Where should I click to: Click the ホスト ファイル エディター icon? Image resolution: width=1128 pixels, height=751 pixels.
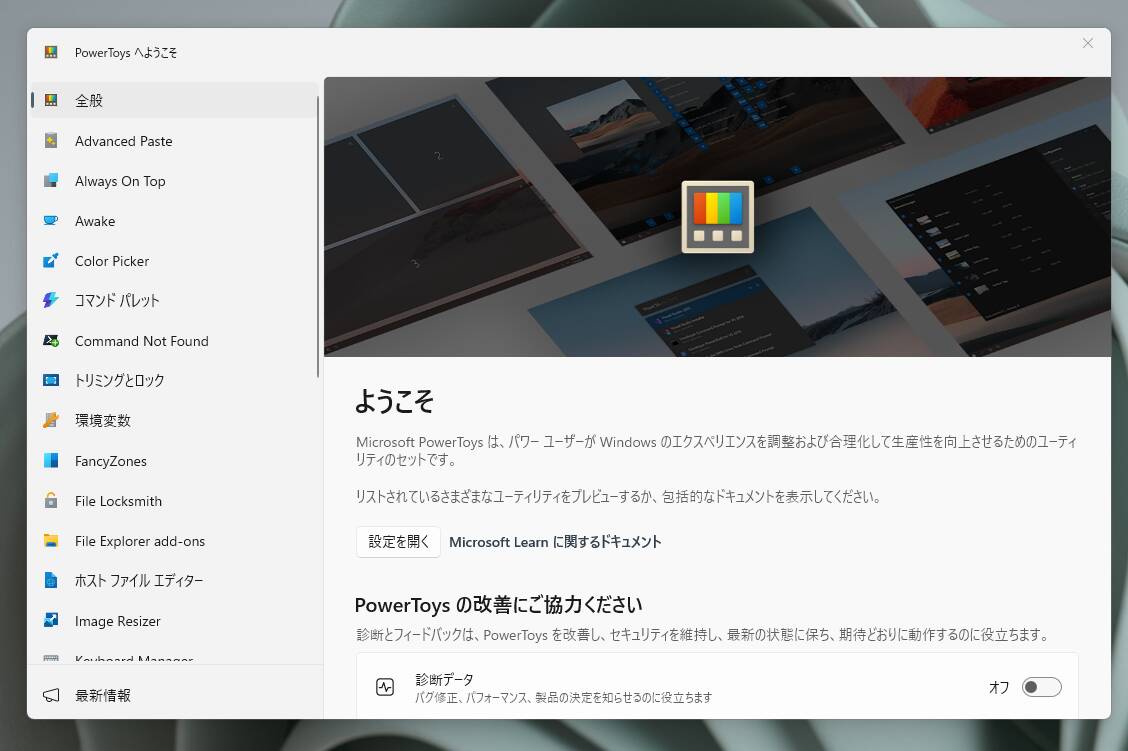(x=50, y=580)
